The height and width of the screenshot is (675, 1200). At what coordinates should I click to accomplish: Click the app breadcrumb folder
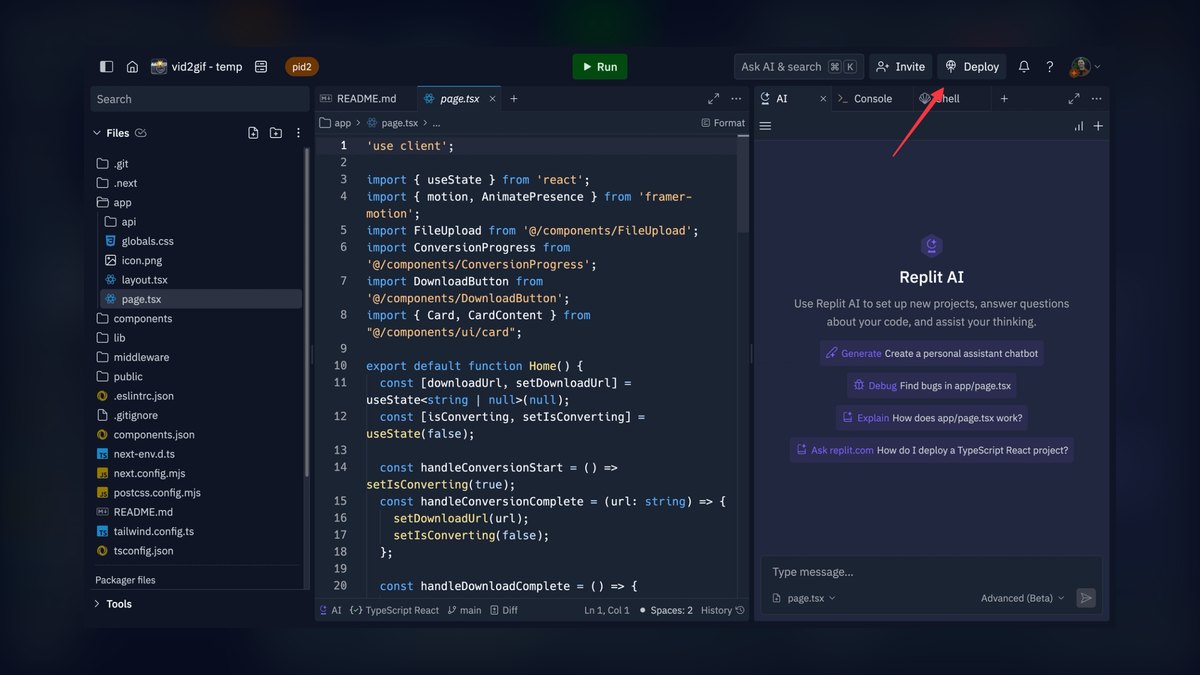point(335,123)
